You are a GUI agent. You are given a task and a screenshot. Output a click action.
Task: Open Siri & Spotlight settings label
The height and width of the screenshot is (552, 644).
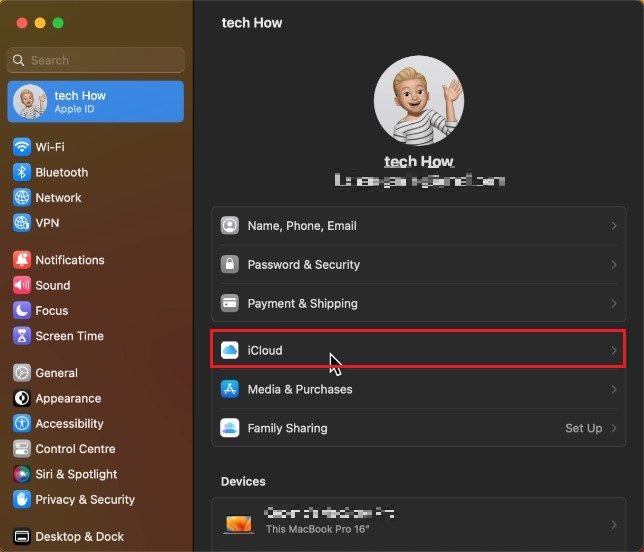76,474
